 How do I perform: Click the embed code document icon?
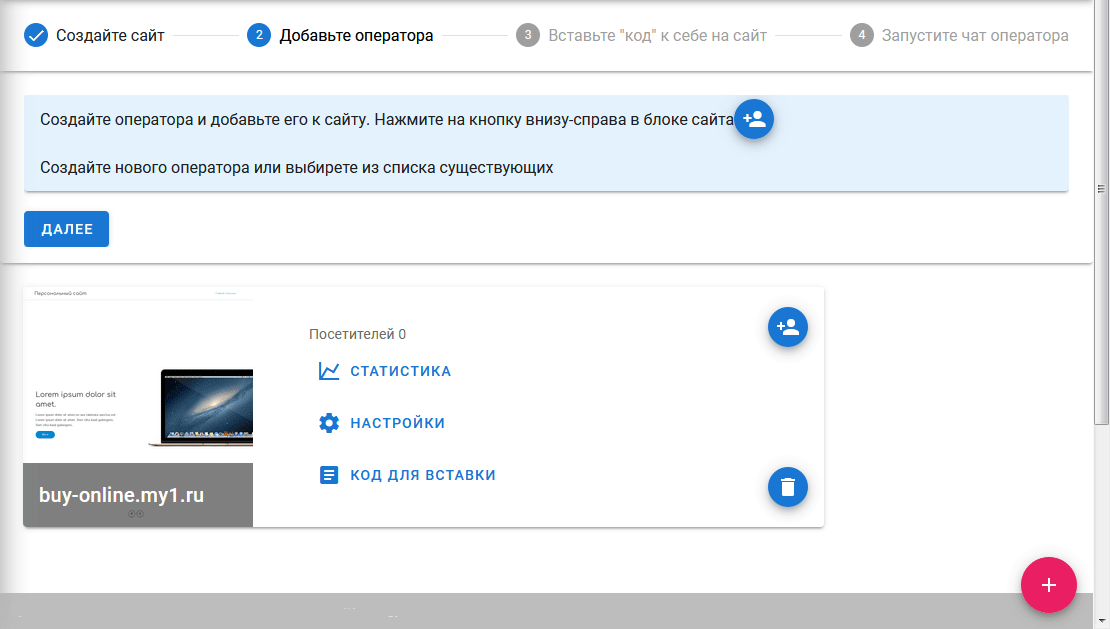click(x=329, y=475)
